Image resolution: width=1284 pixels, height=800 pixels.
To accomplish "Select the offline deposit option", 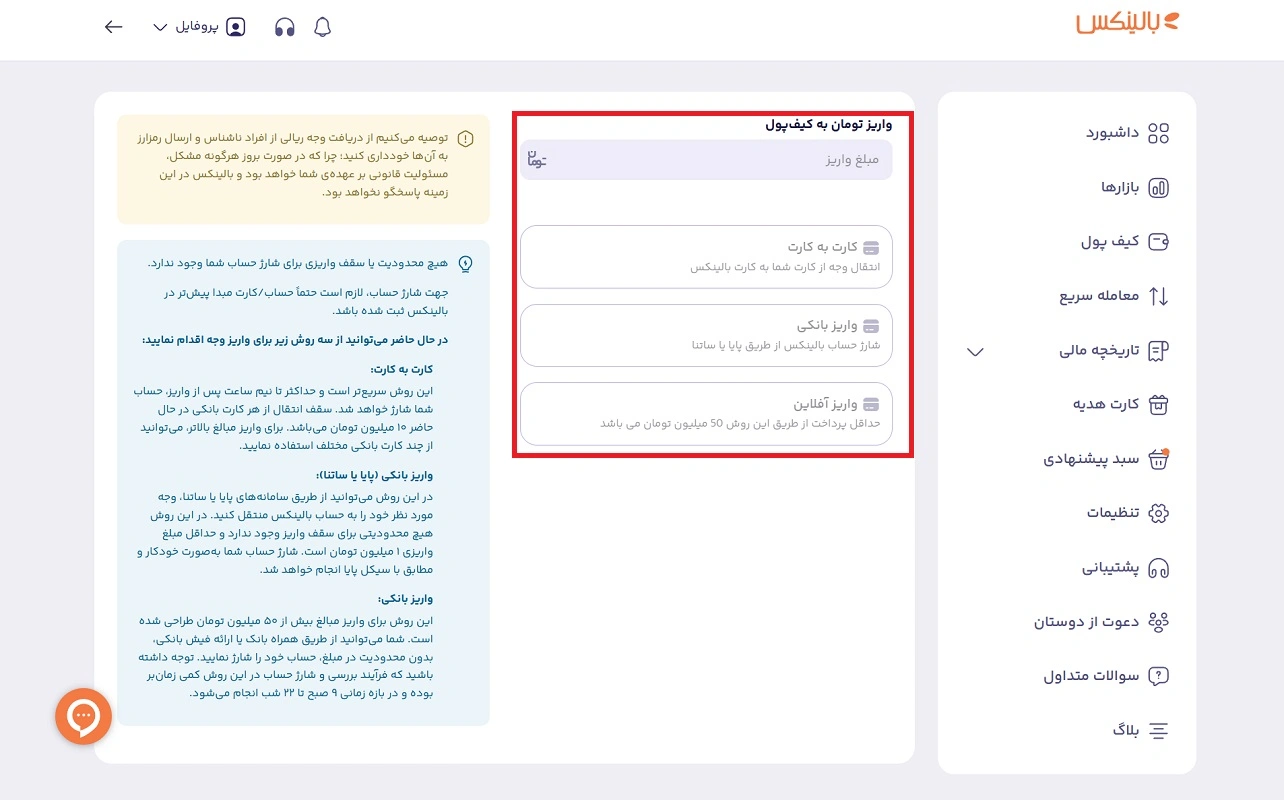I will coord(706,413).
